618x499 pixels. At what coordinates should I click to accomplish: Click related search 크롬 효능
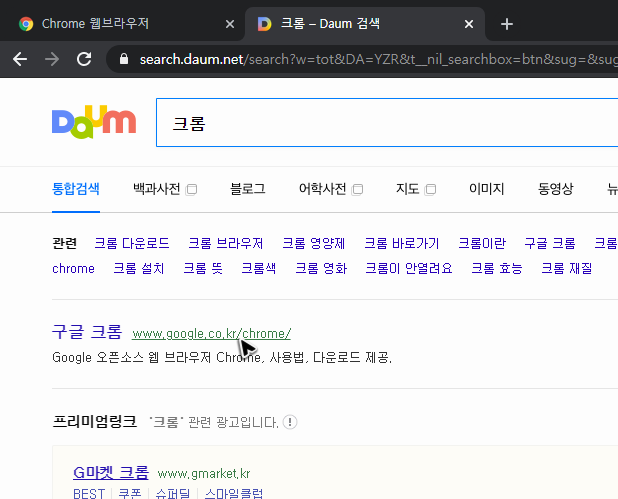[x=497, y=269]
